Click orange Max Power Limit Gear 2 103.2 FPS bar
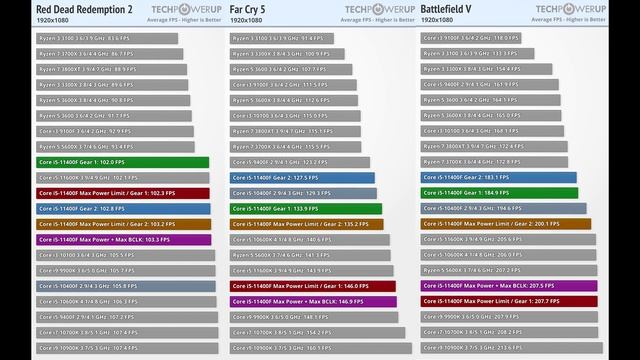 pos(124,224)
